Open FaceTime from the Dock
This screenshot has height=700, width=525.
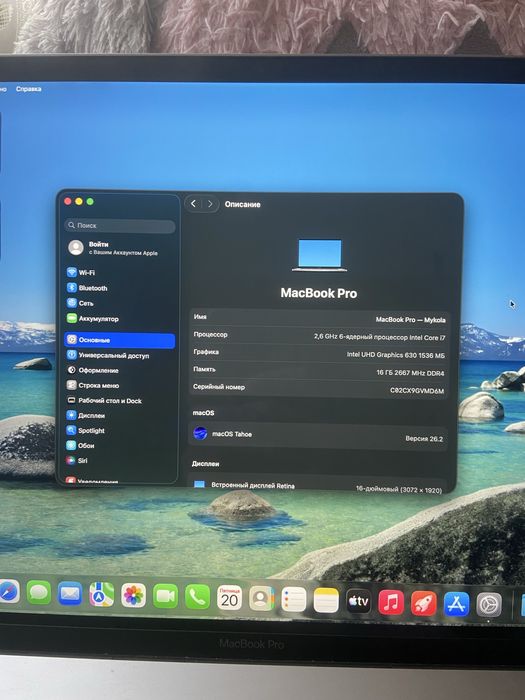166,596
